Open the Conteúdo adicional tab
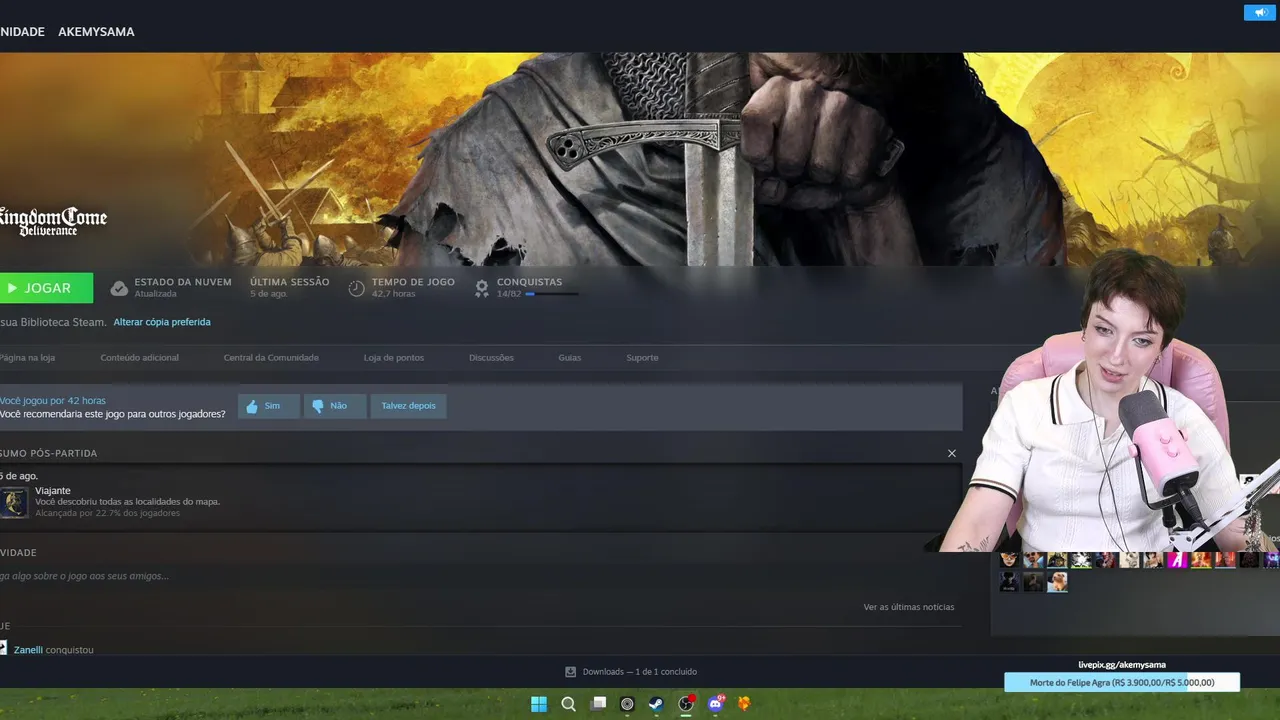 pos(140,357)
